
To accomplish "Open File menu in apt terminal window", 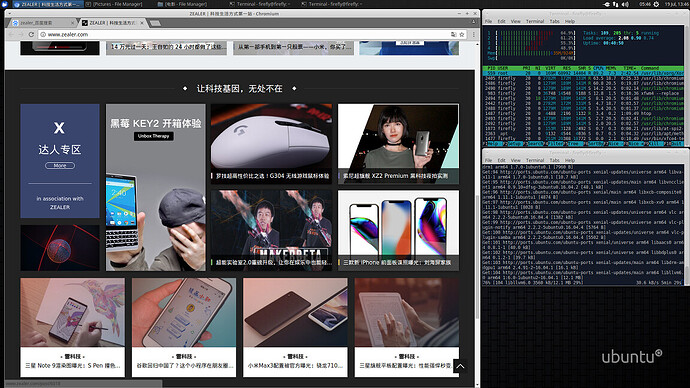I will tap(488, 160).
